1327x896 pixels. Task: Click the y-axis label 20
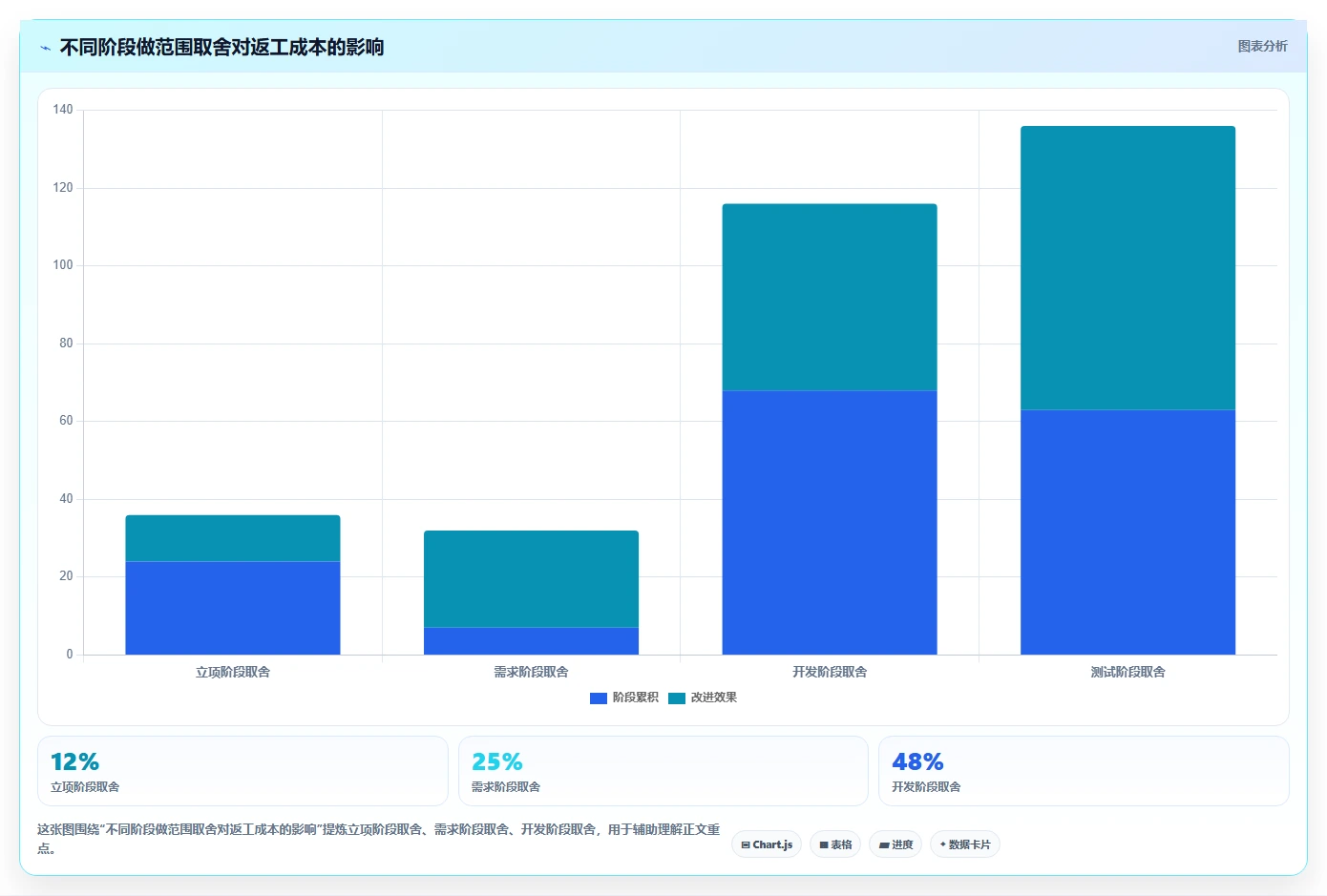pos(66,576)
